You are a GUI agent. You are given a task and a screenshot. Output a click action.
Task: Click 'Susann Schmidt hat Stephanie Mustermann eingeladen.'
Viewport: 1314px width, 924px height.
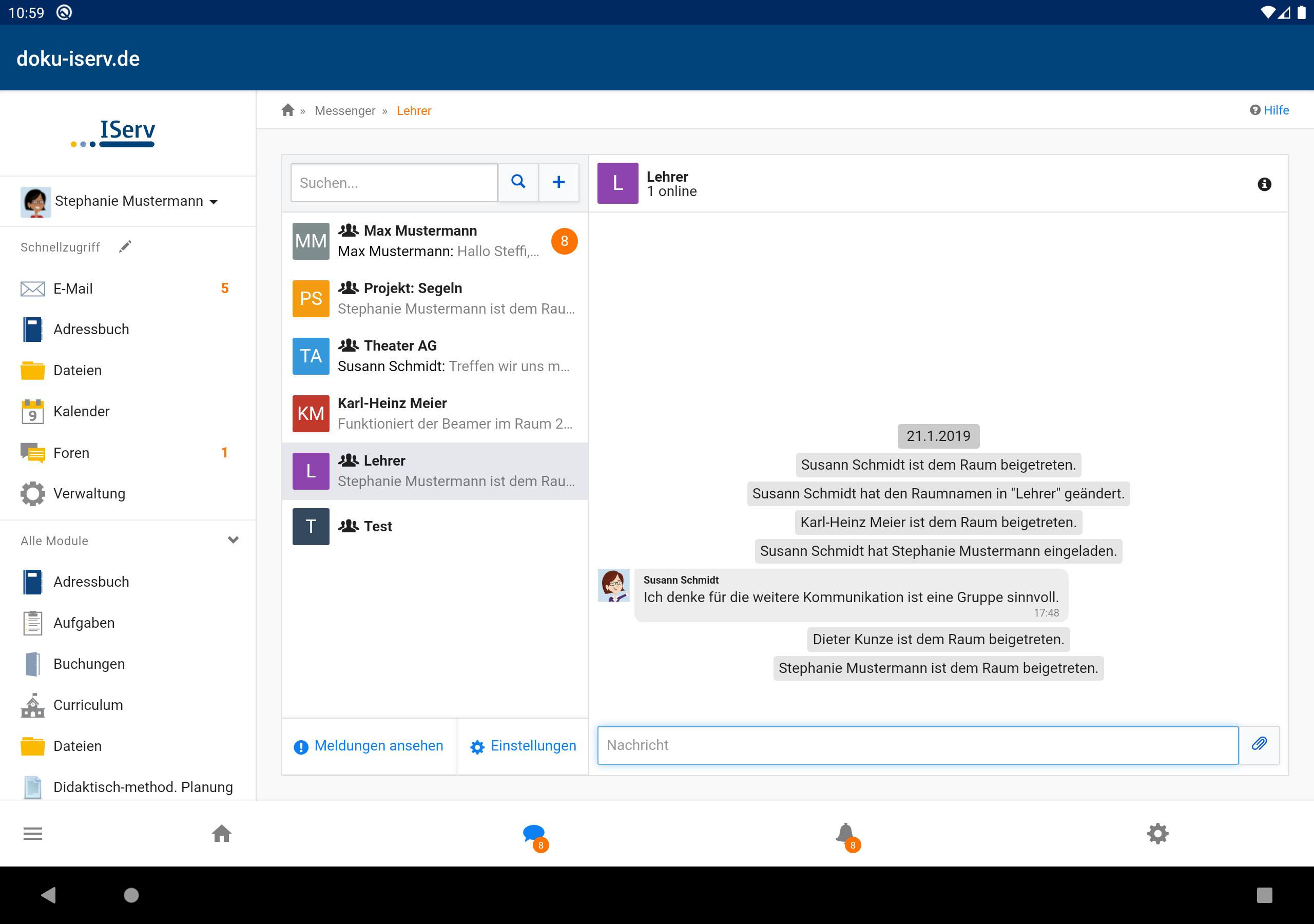(938, 551)
